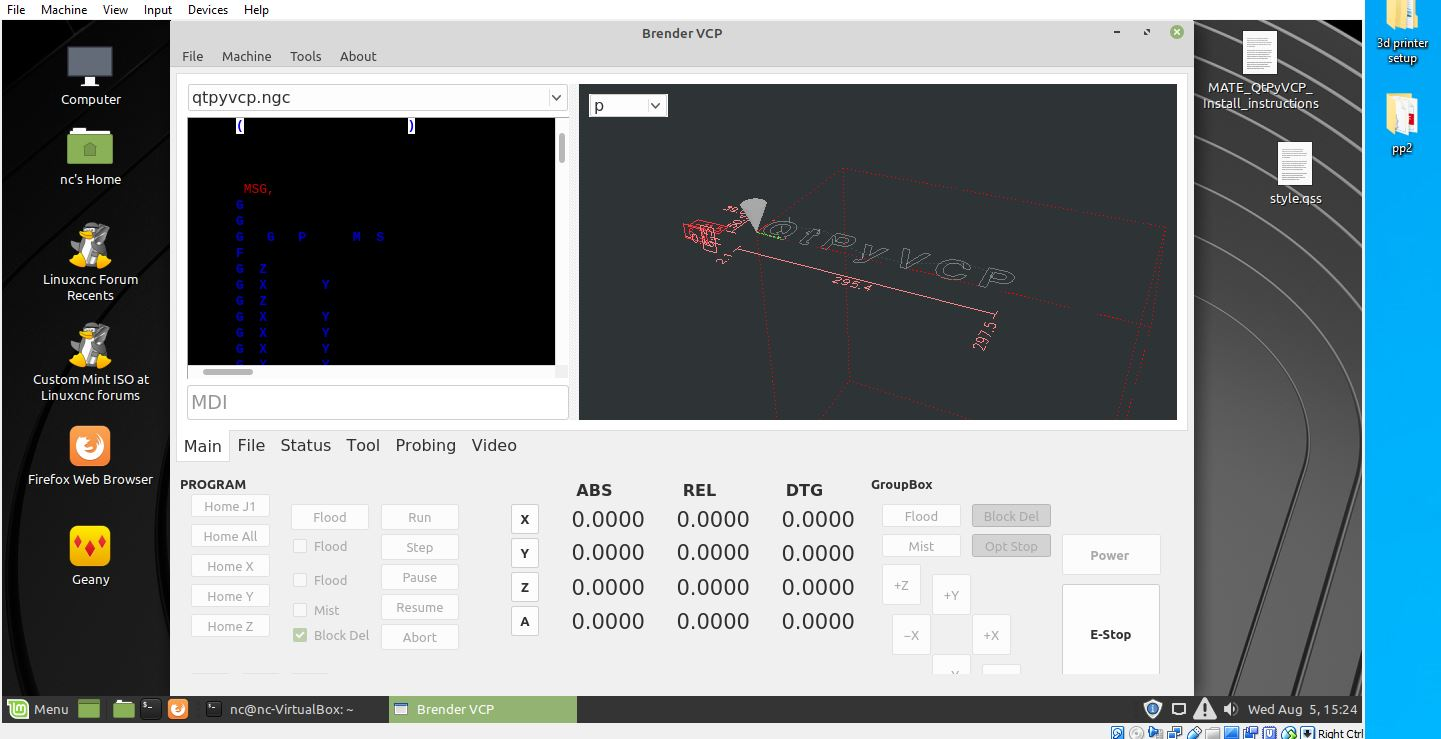Open the update manager shield tray icon
This screenshot has height=739, width=1441.
click(1152, 709)
